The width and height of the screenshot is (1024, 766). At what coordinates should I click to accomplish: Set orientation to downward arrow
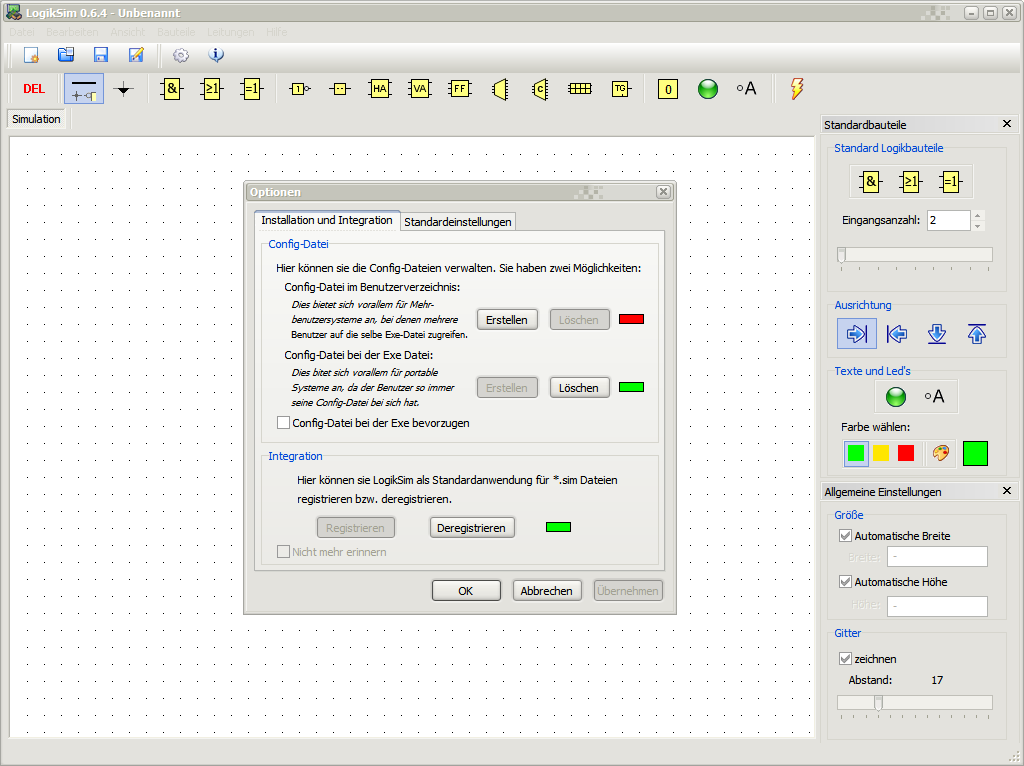click(x=937, y=334)
